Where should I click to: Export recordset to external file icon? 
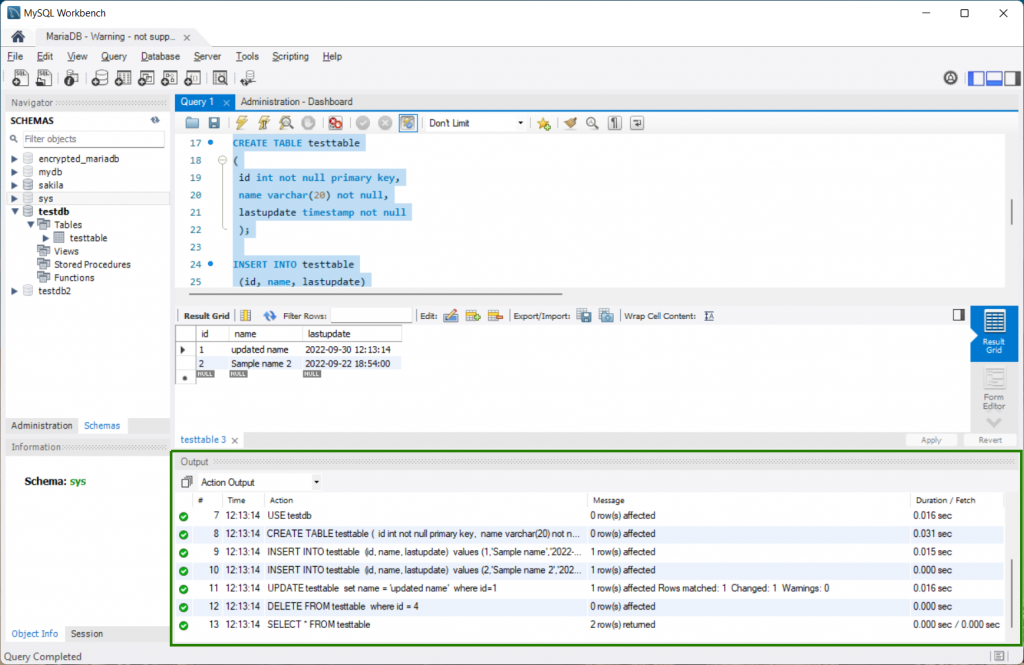point(584,316)
